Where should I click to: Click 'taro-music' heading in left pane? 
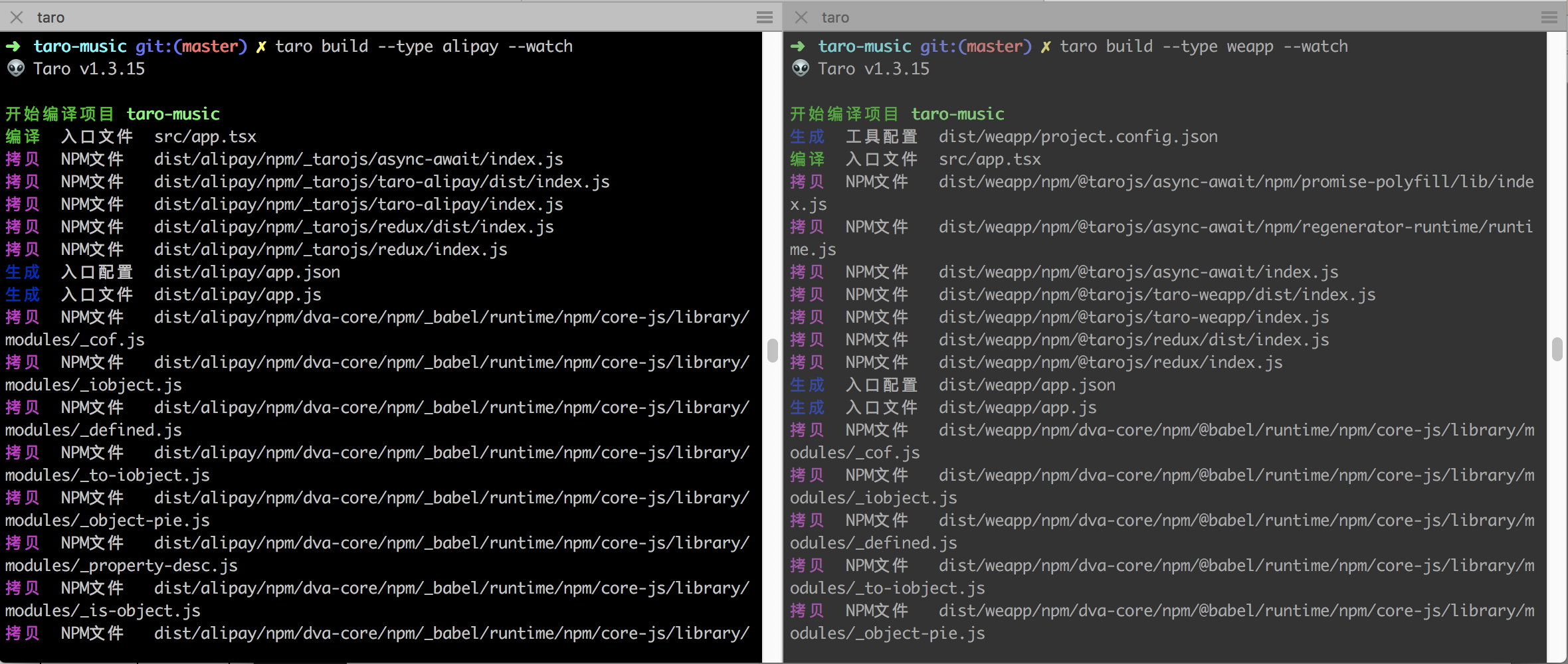pyautogui.click(x=173, y=114)
